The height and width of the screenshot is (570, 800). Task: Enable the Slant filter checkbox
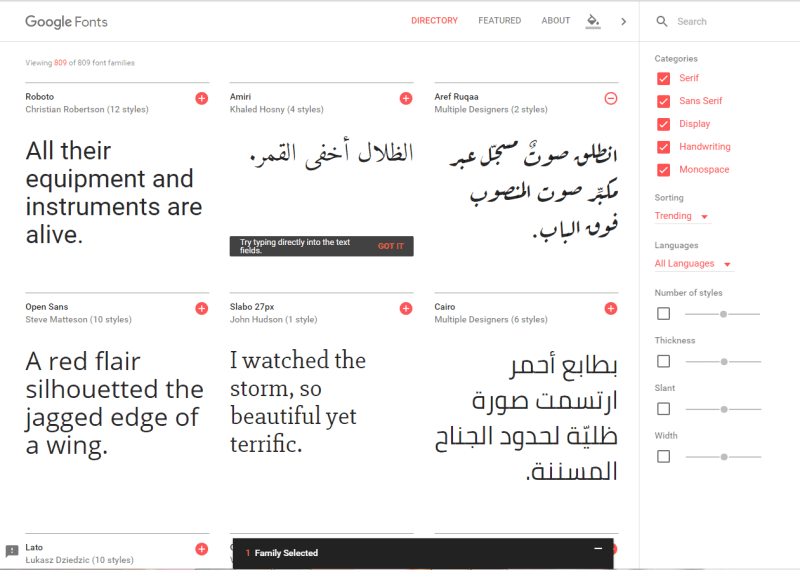point(663,409)
